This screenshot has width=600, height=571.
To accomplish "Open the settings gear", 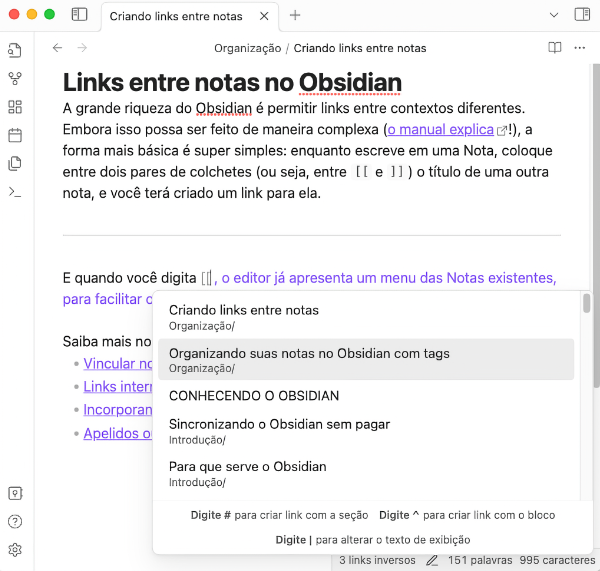I will coord(15,550).
